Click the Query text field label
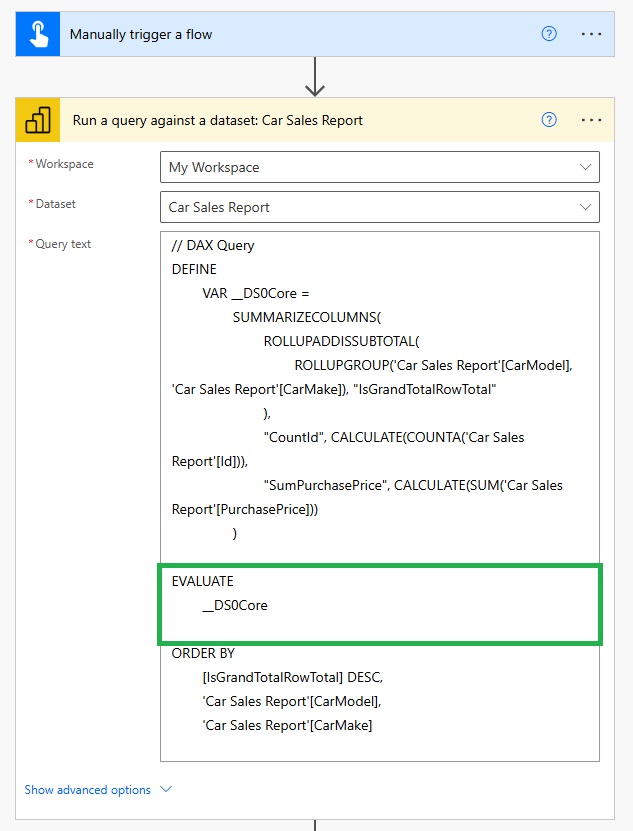Image resolution: width=633 pixels, height=831 pixels. pyautogui.click(x=63, y=244)
